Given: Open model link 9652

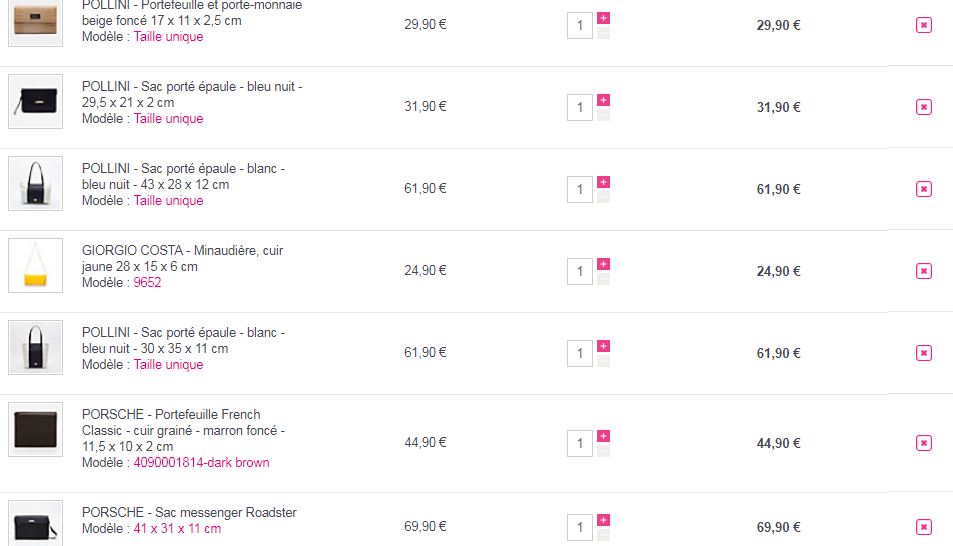Looking at the screenshot, I should 147,283.
